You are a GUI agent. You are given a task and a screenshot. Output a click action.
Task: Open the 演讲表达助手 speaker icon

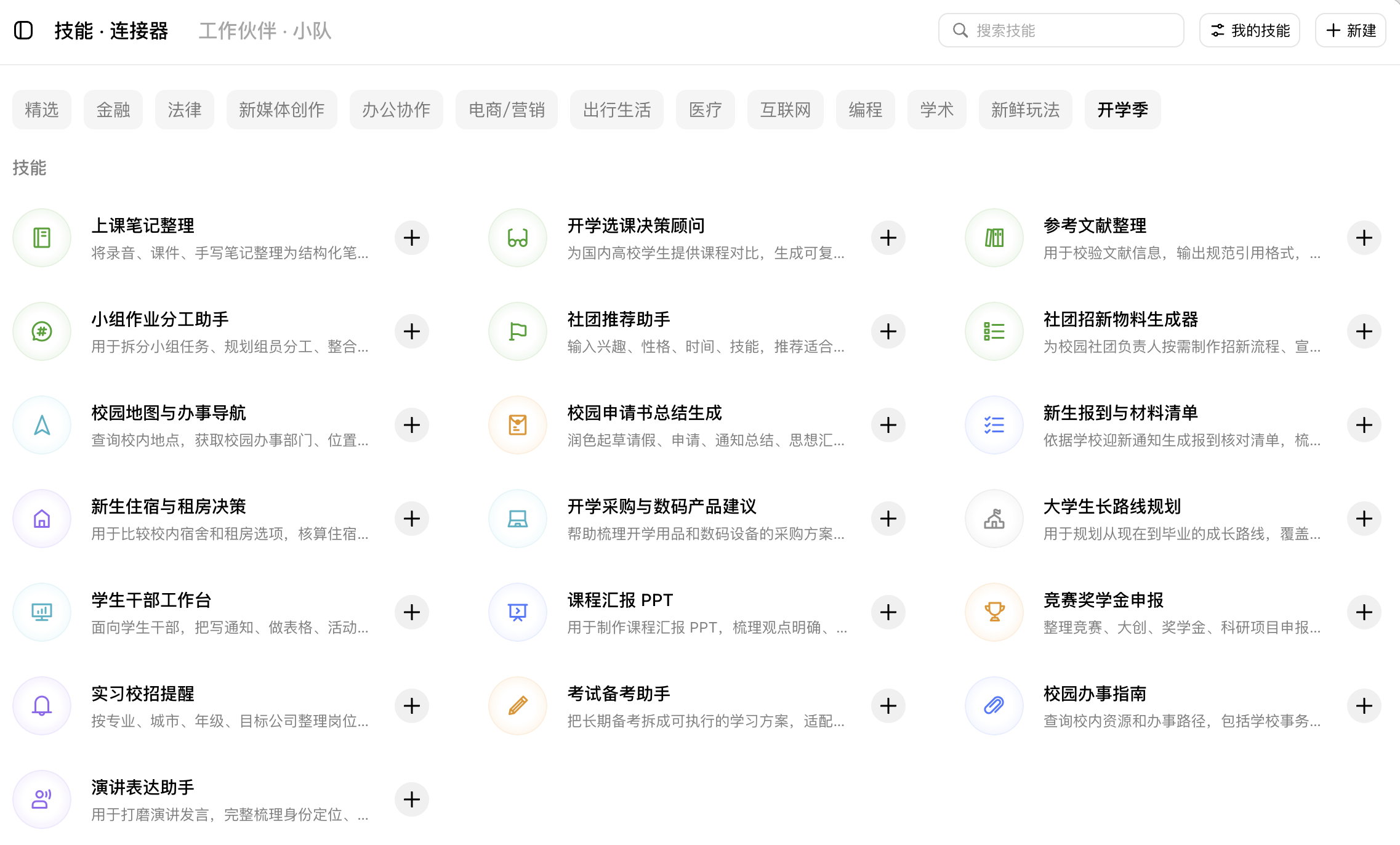click(x=42, y=799)
